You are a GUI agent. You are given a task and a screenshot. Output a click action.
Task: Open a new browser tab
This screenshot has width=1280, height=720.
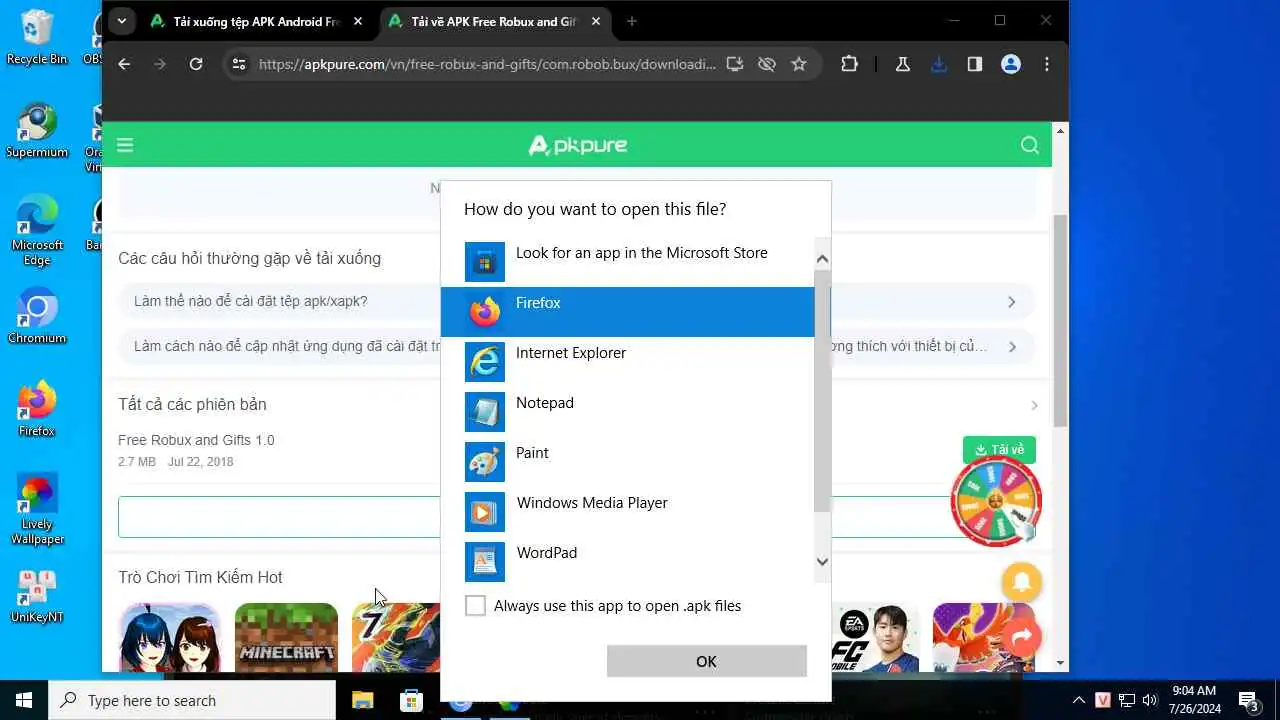click(x=631, y=21)
